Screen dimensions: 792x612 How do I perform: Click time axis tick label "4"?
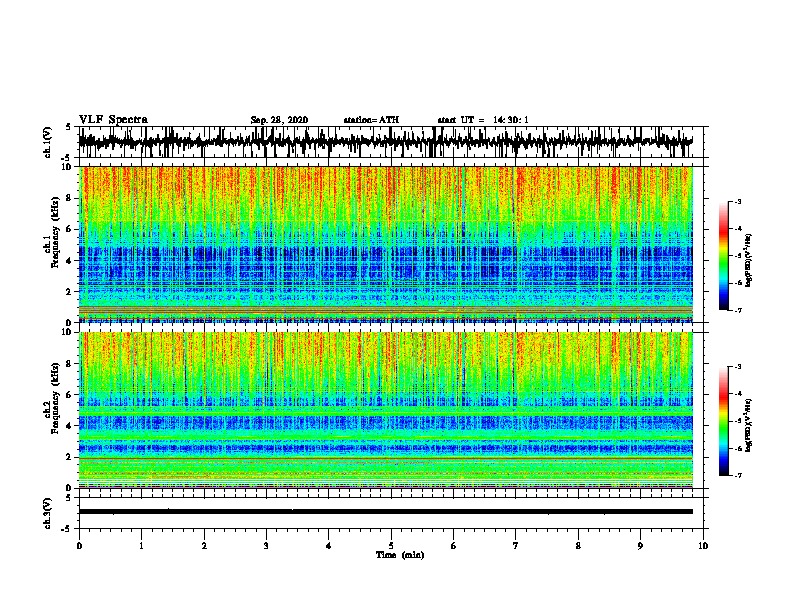(x=328, y=546)
